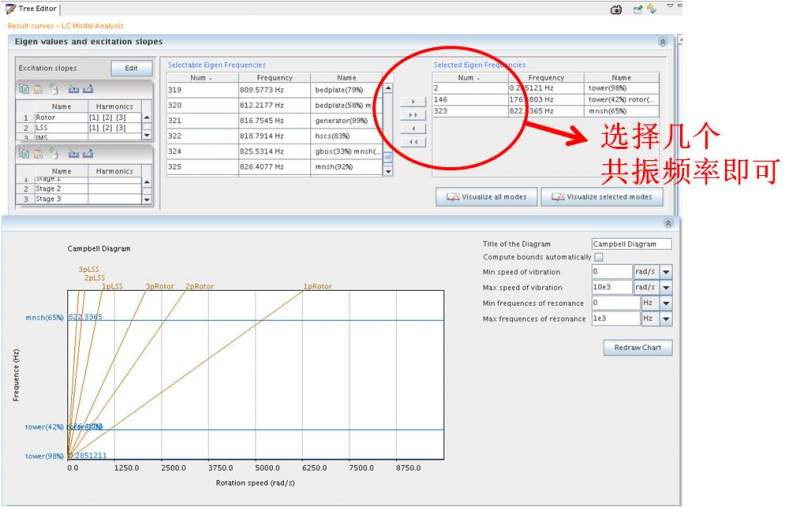
Task: Click the import icon above the Rotor table
Action: tap(73, 89)
